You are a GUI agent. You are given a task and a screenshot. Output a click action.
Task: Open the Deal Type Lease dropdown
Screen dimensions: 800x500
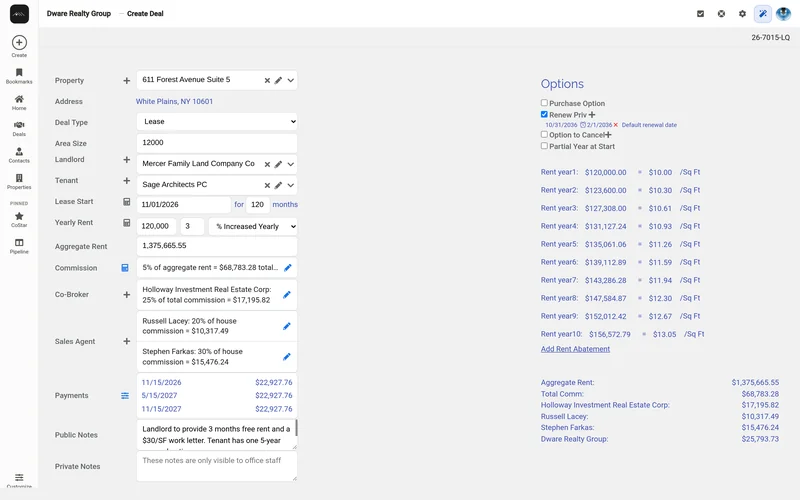pos(217,122)
